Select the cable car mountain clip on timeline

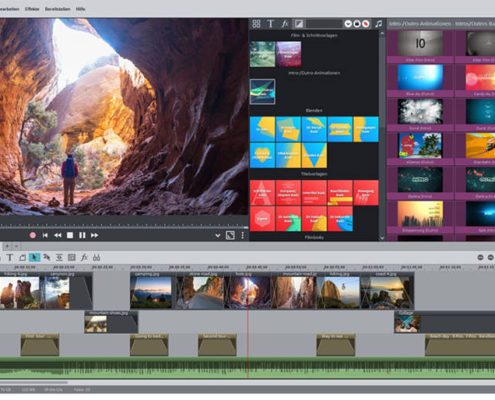pos(338,291)
